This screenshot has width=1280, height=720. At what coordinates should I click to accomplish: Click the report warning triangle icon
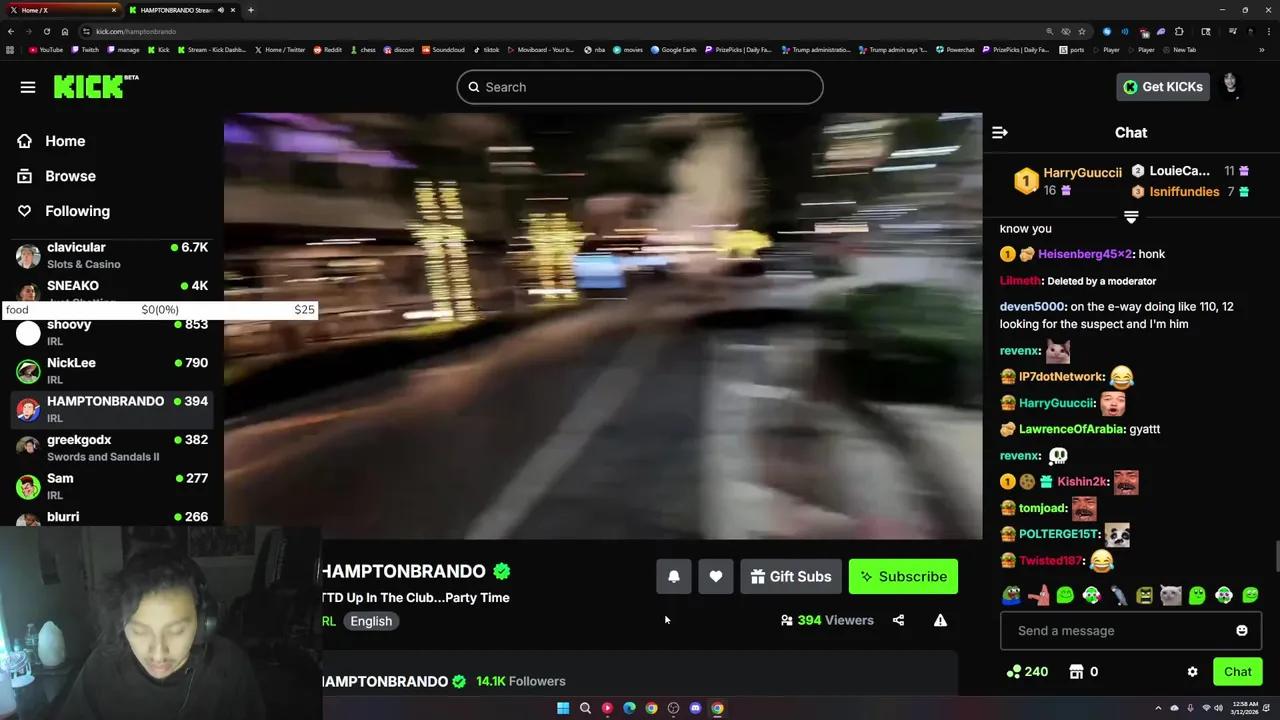click(940, 620)
